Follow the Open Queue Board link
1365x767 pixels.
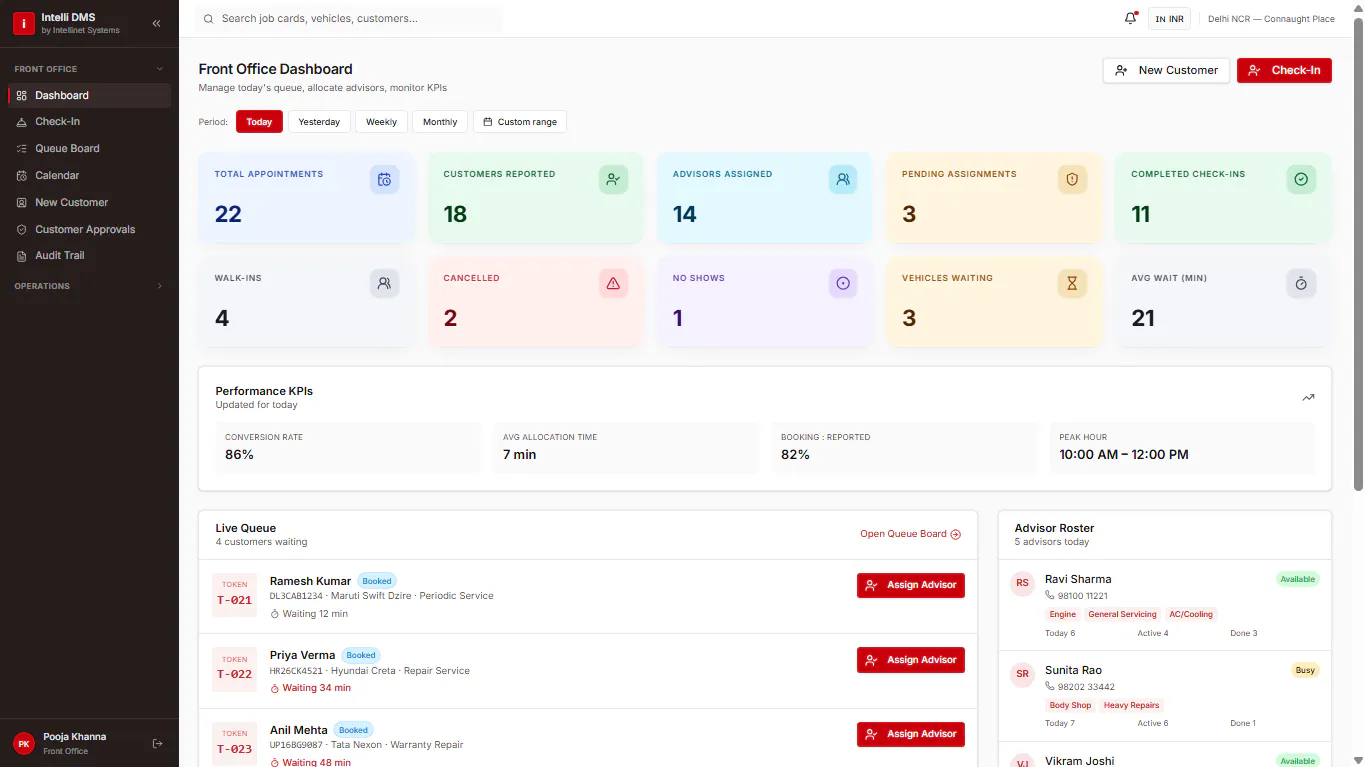(910, 534)
